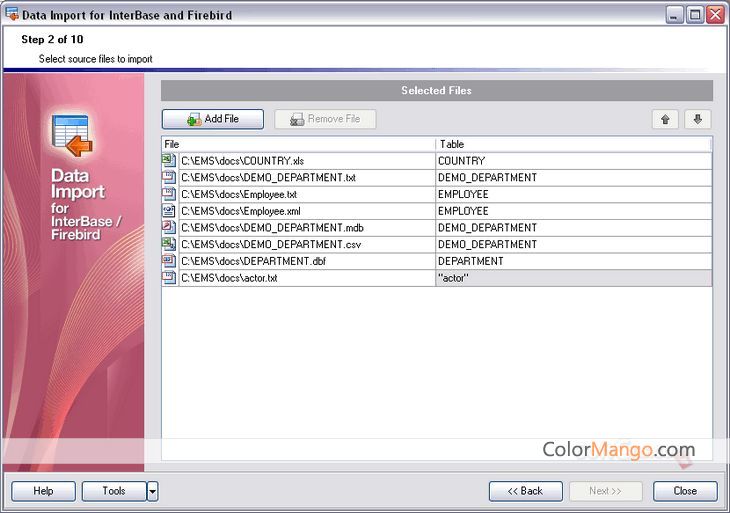Viewport: 730px width, 513px height.
Task: Click the file icon beside actor.txt
Action: pyautogui.click(x=169, y=278)
